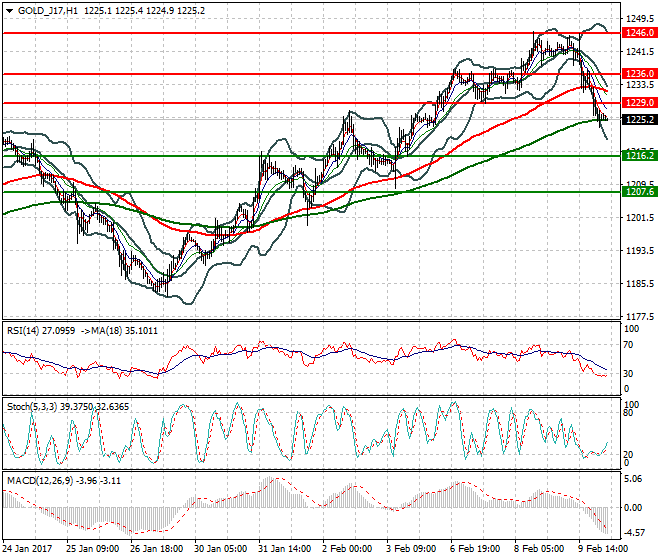The width and height of the screenshot is (660, 560).
Task: Click the 1229.0 red price level label
Action: tap(639, 103)
